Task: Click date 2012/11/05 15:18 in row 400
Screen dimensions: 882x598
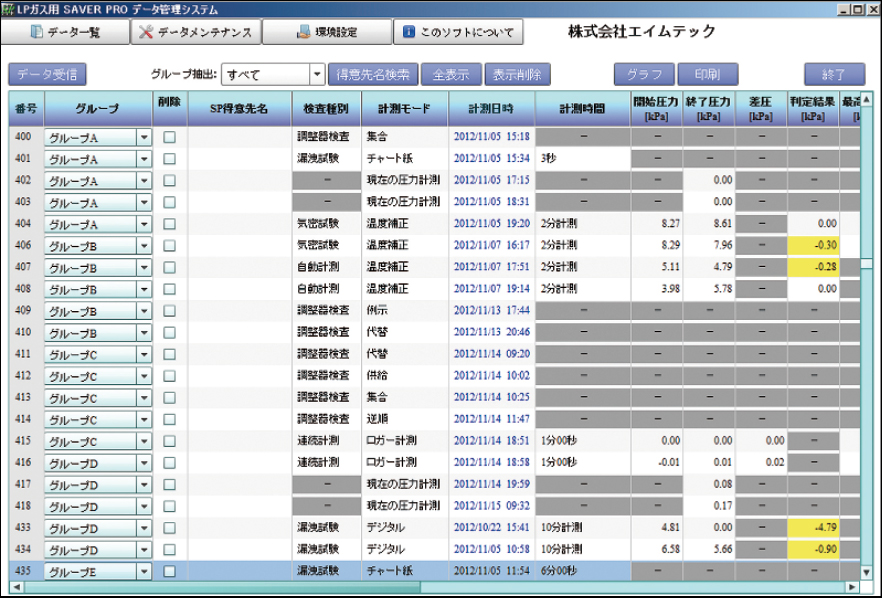Action: pyautogui.click(x=492, y=137)
